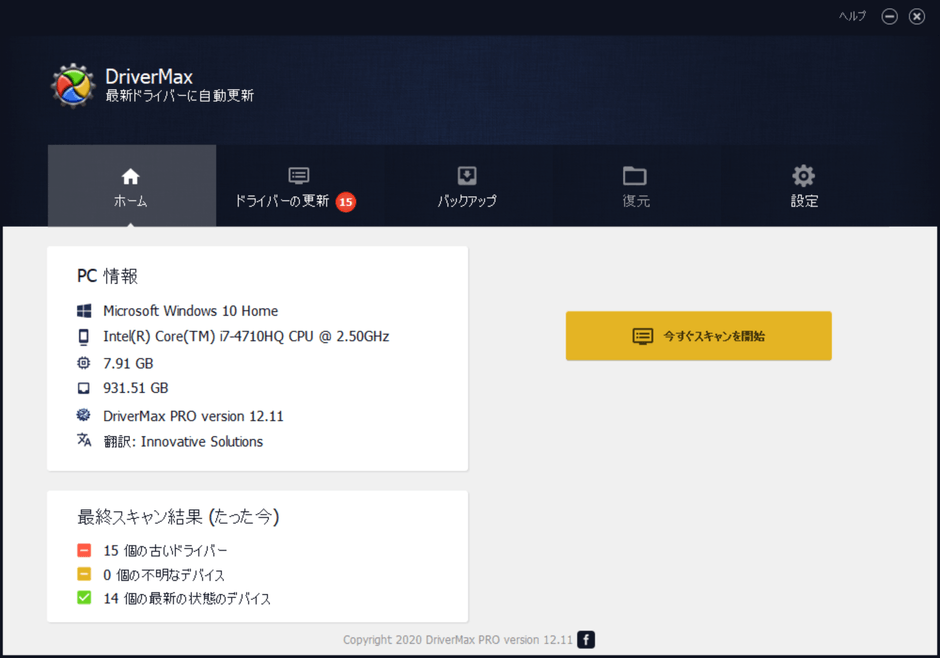Click the CPU icon beside Intel Core
The image size is (940, 658).
[x=84, y=337]
